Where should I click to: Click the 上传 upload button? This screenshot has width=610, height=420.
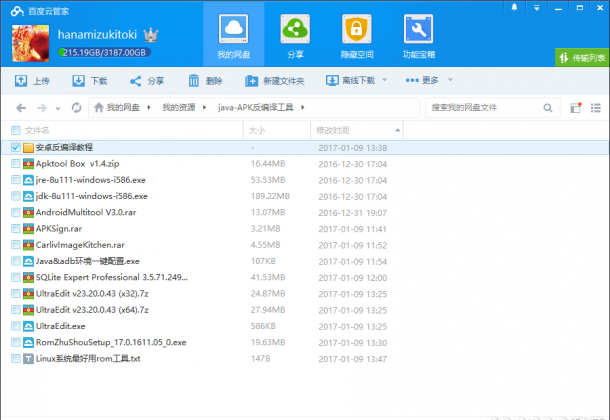[x=32, y=81]
